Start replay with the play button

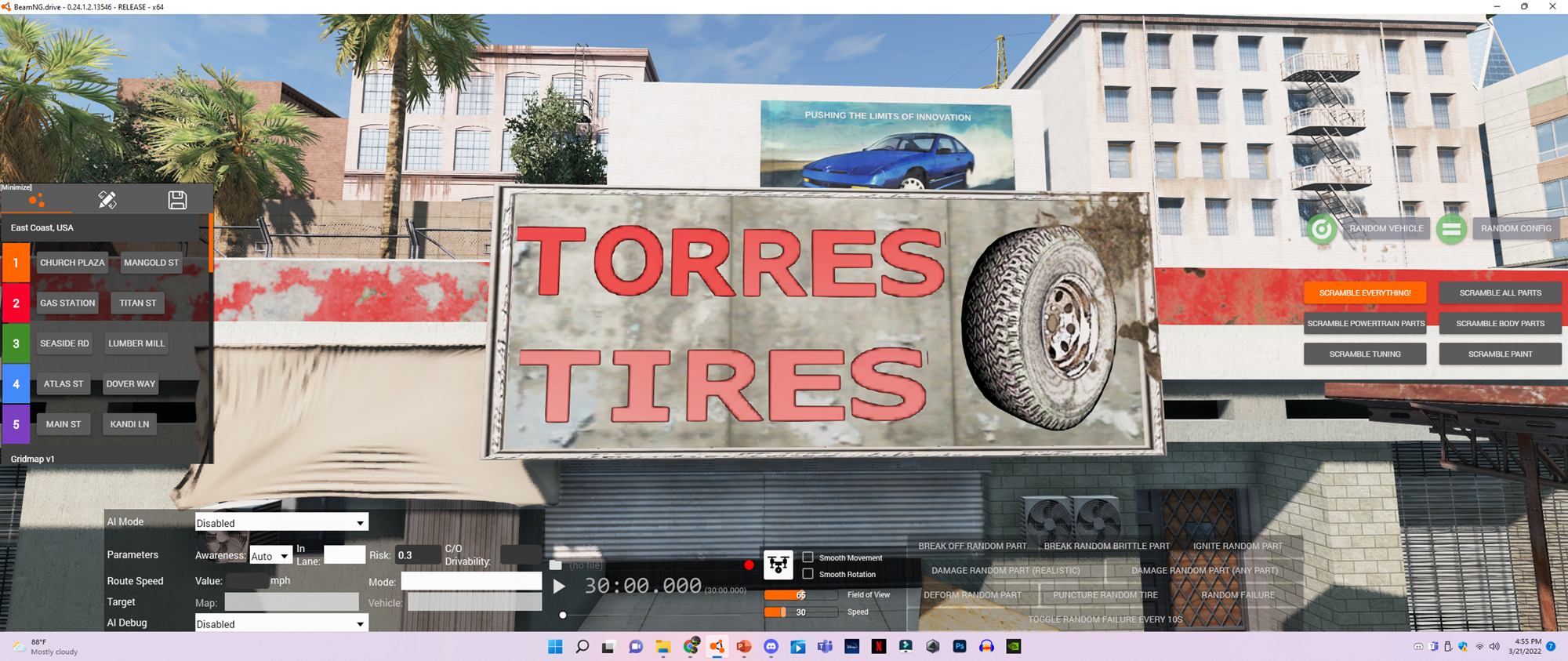point(559,586)
